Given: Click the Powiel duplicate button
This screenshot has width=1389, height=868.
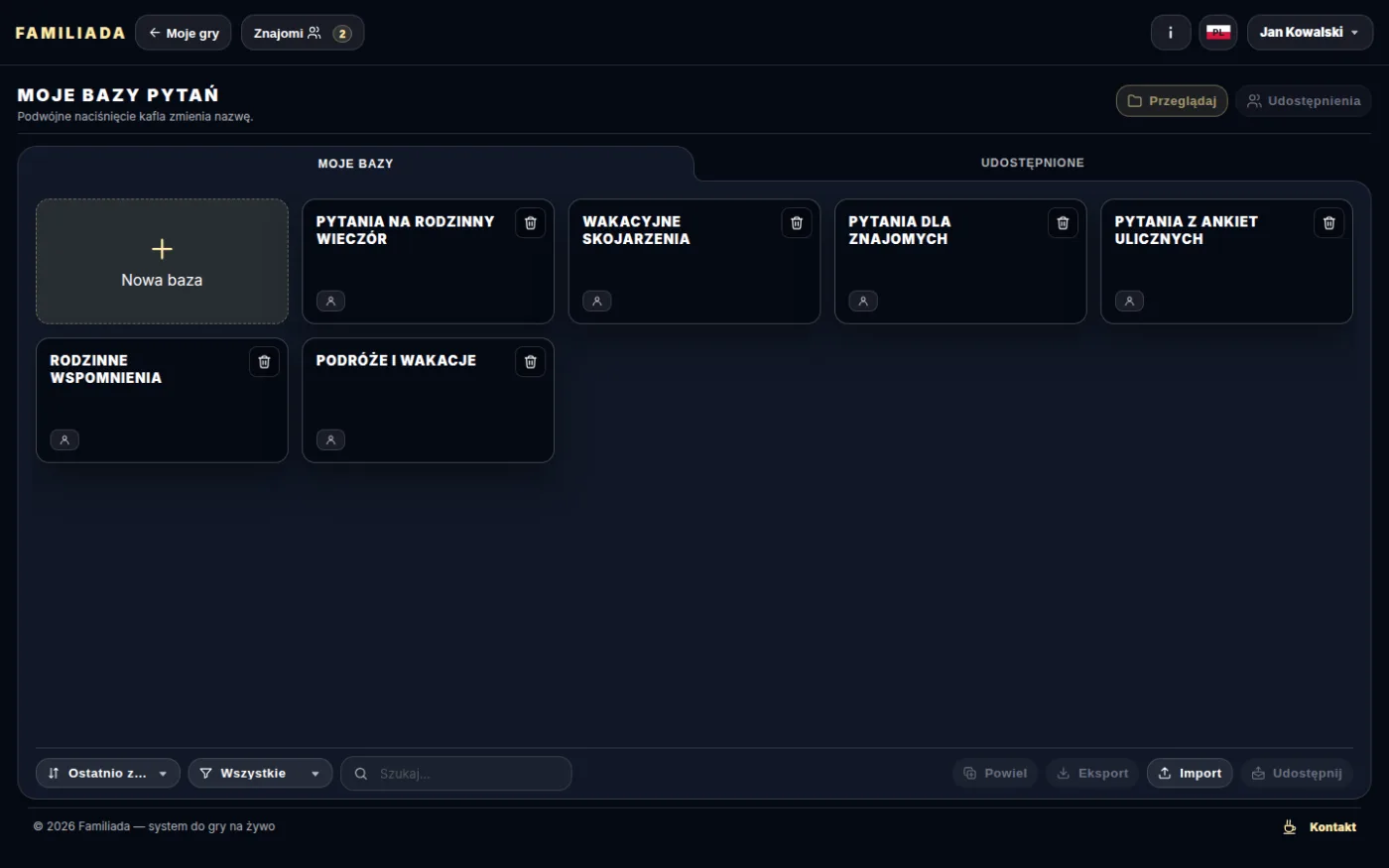Looking at the screenshot, I should click(x=995, y=774).
